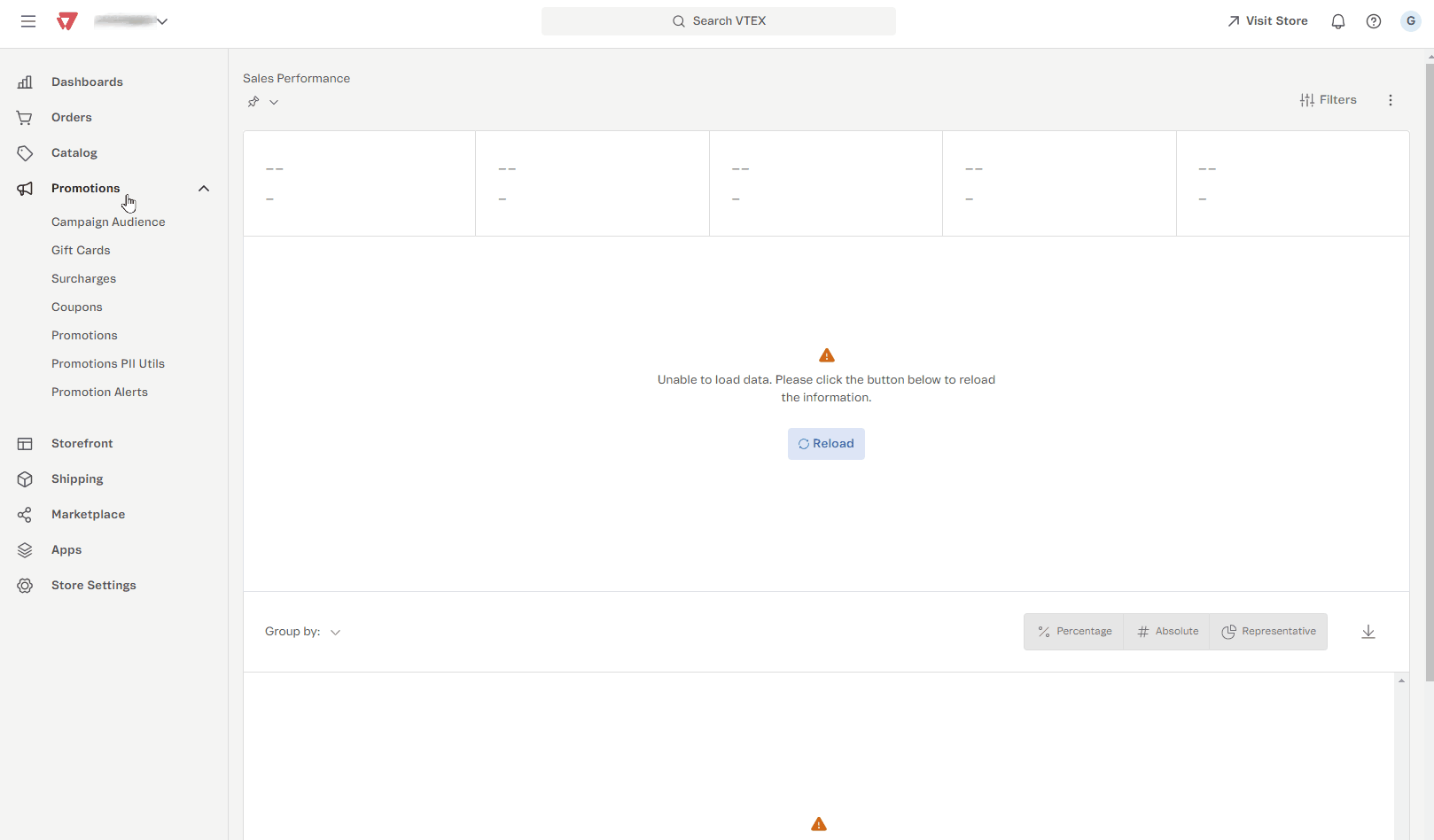Screen dimensions: 1434x840
Task: Collapse the Promotions sidebar section
Action: click(x=204, y=189)
